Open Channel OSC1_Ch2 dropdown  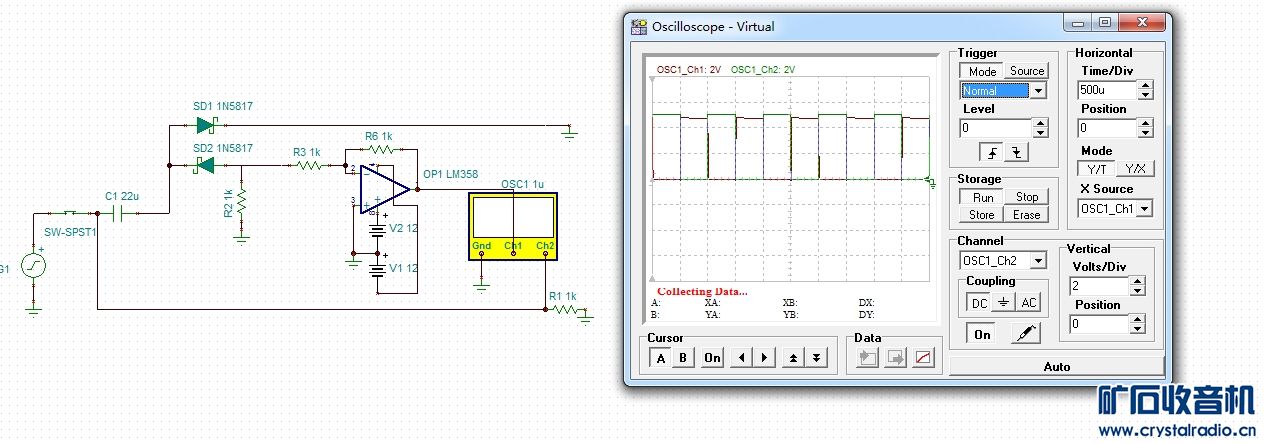tap(1038, 260)
